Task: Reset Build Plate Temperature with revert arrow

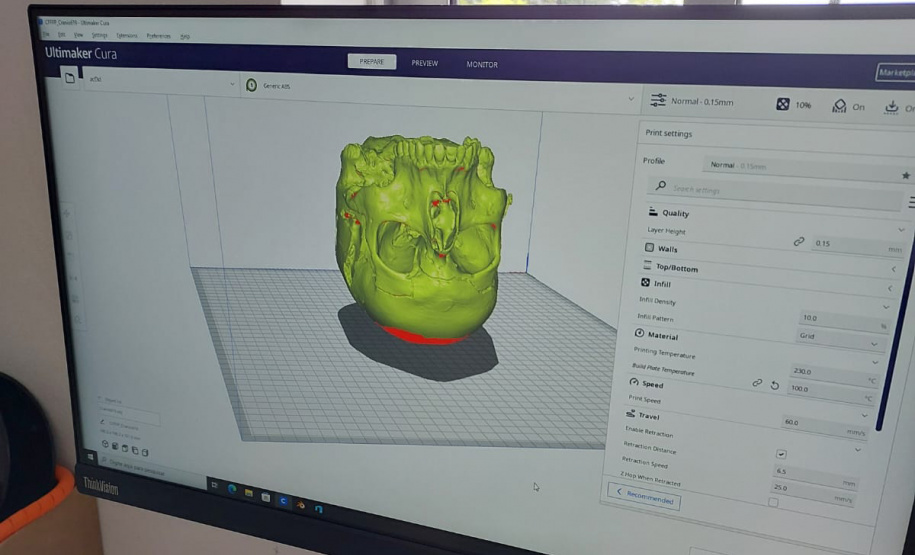Action: coord(774,386)
